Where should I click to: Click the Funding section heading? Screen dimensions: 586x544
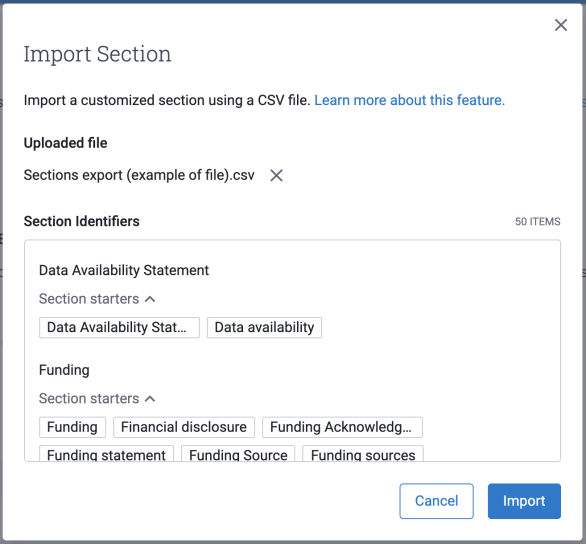[x=64, y=370]
